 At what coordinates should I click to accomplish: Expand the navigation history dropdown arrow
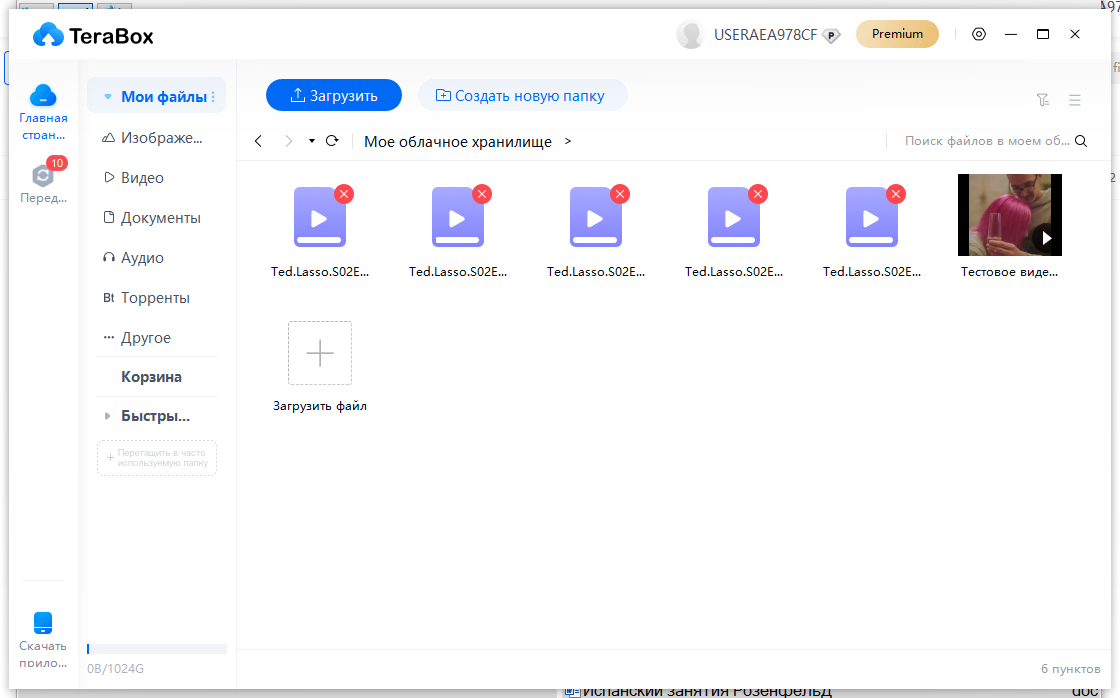pyautogui.click(x=312, y=142)
